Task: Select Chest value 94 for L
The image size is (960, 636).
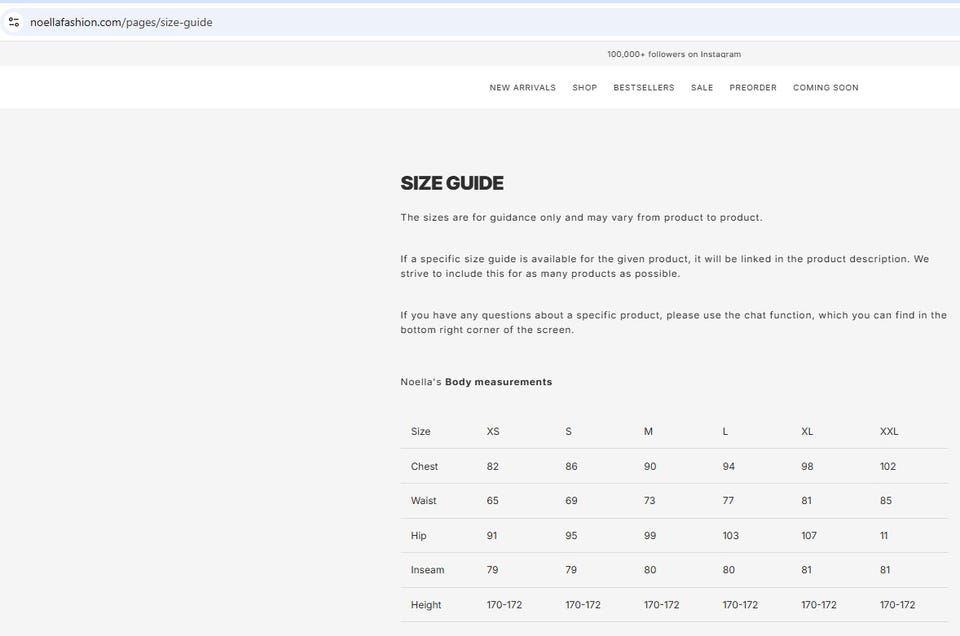Action: pos(729,466)
